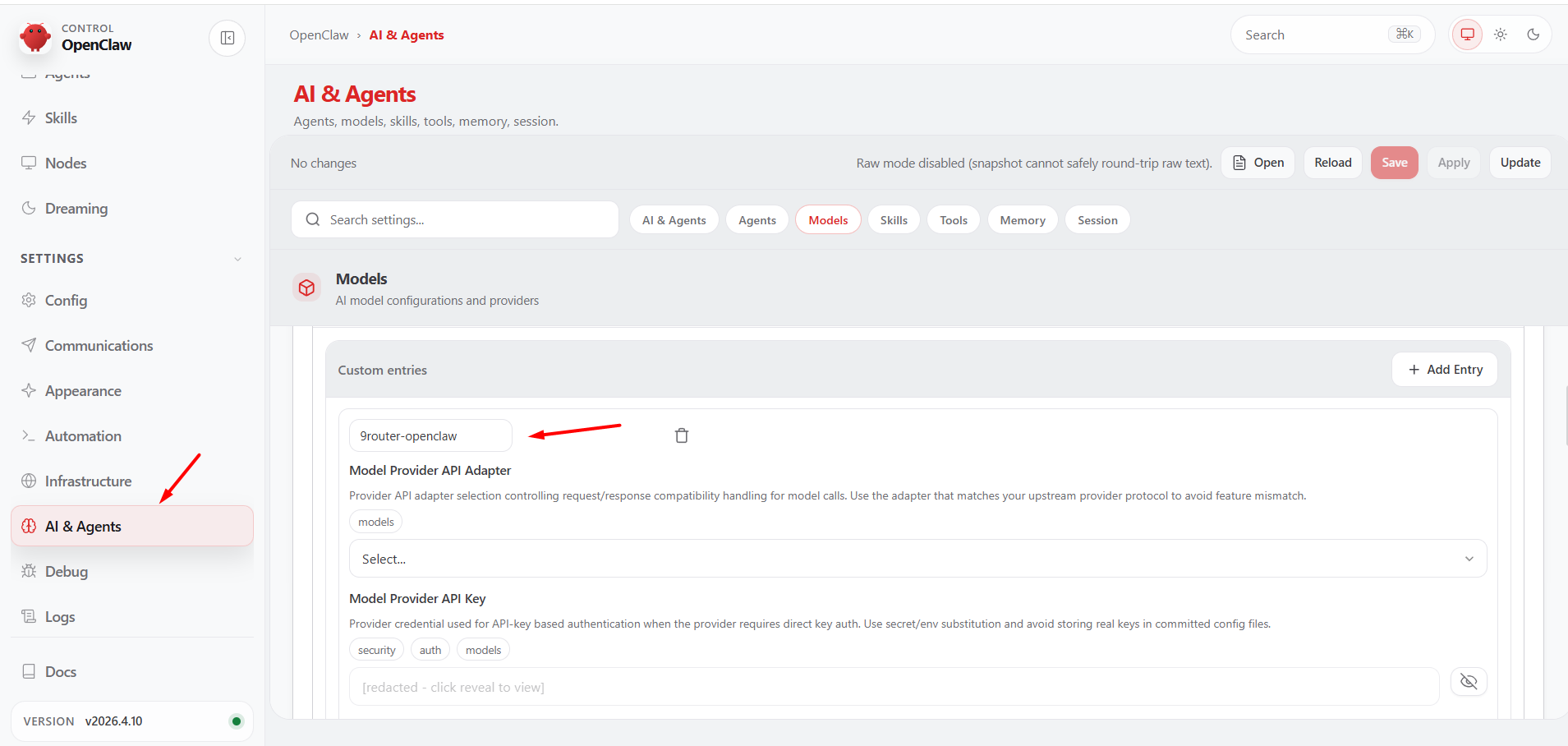
Task: Click the OpenClaw red mascot logo
Action: point(35,38)
